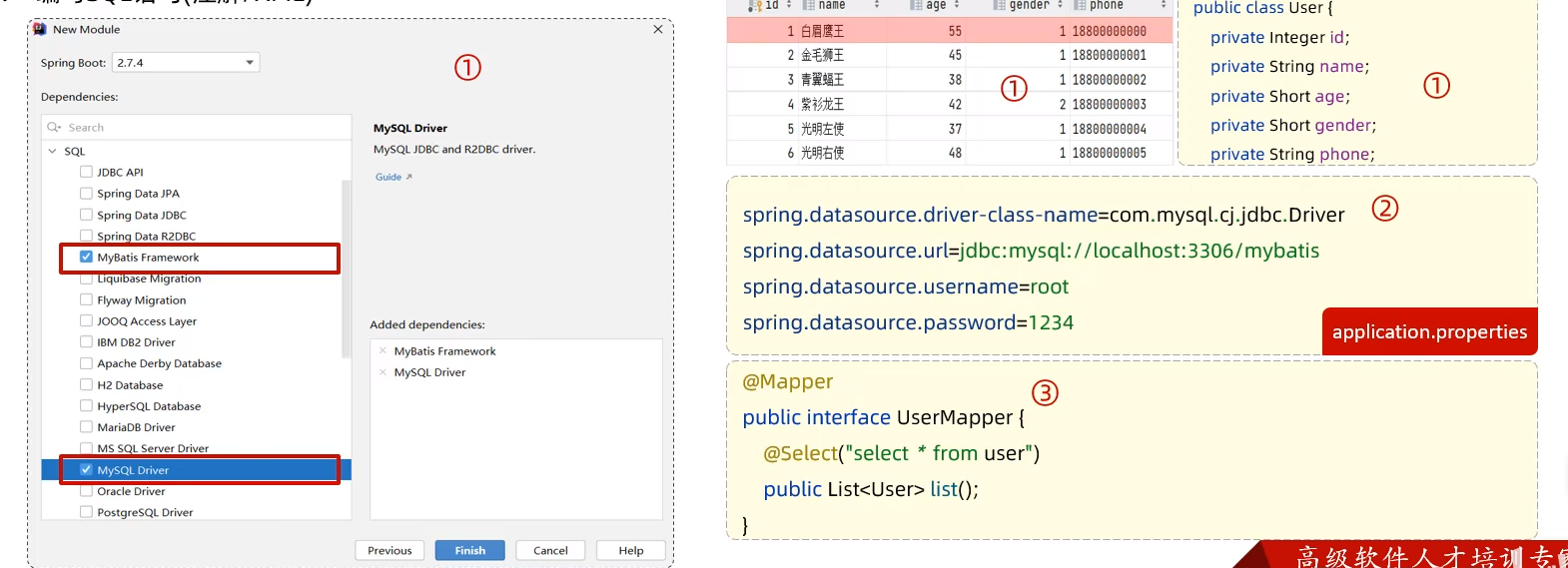Enable Spring Data JPA dependency

tap(86, 193)
